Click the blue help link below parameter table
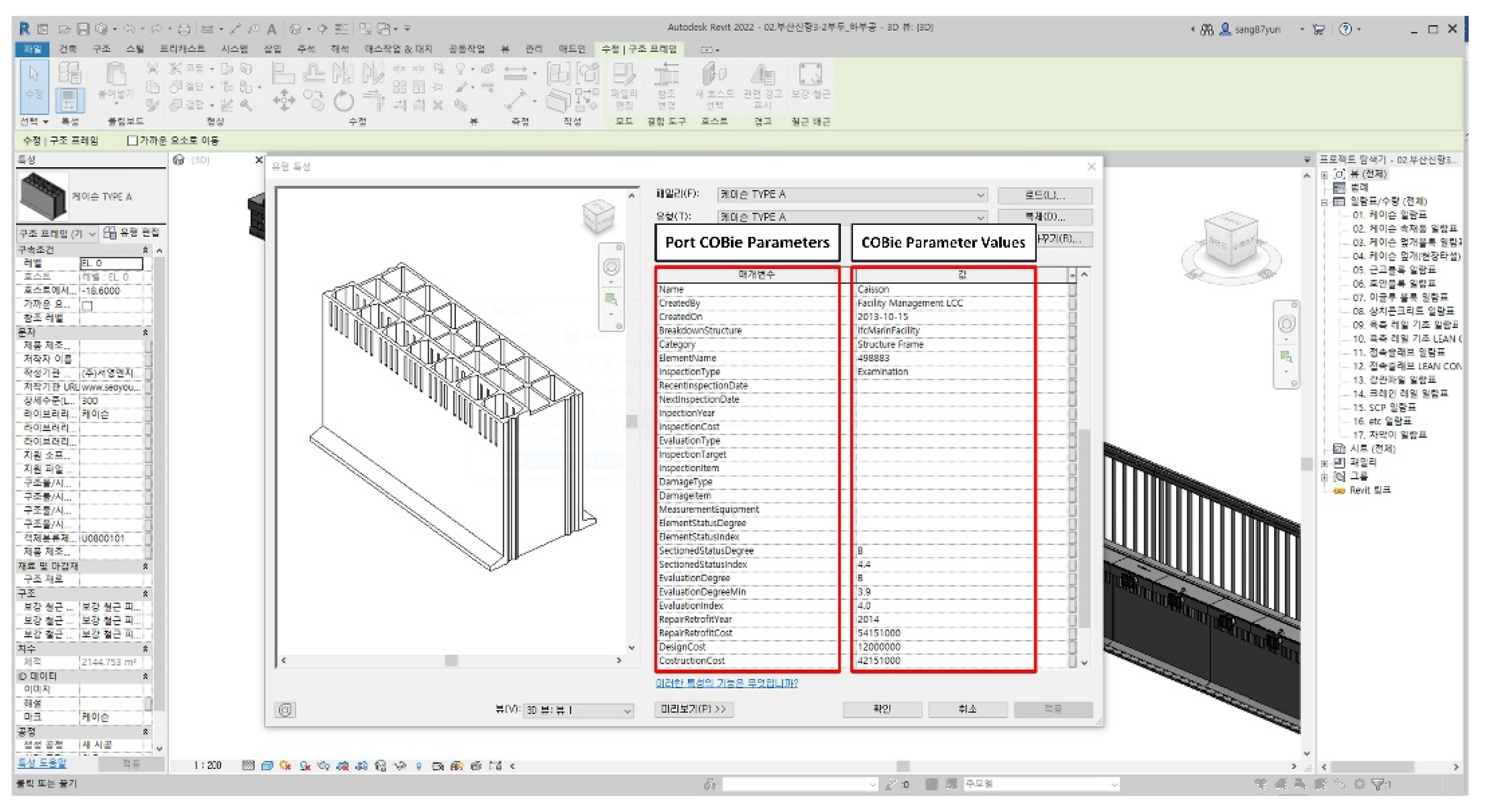This screenshot has width=1487, height=812. click(x=726, y=683)
